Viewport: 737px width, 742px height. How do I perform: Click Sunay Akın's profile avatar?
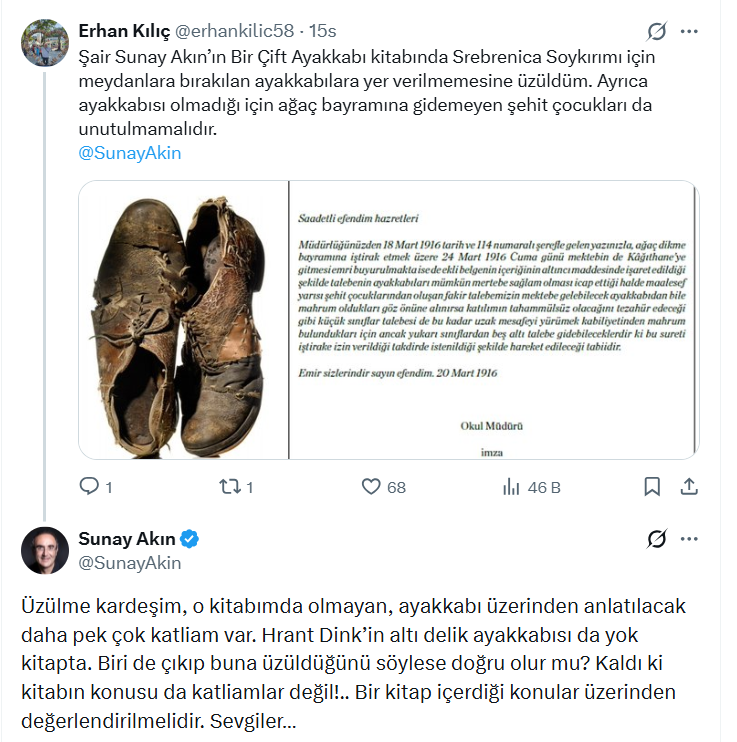(x=46, y=550)
